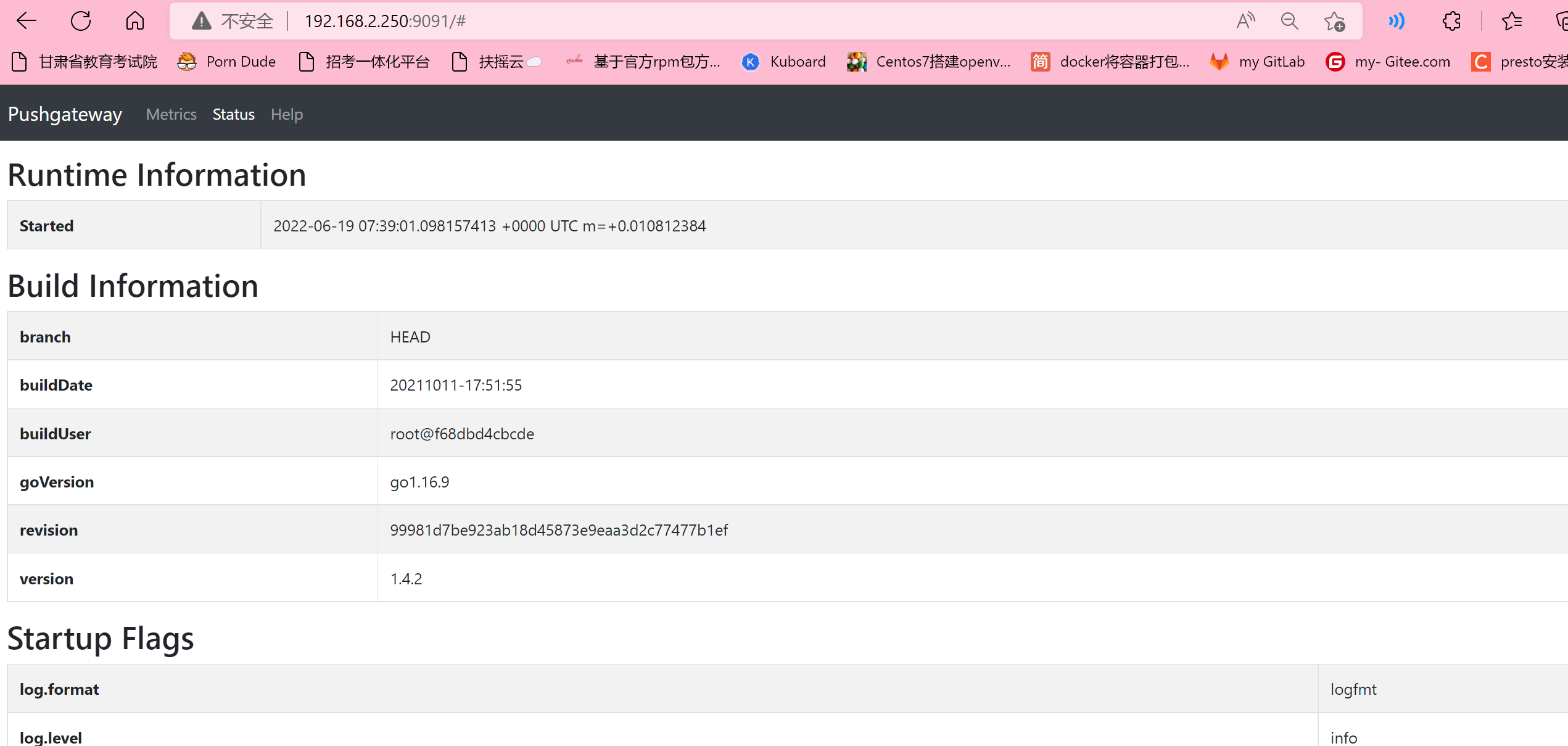This screenshot has height=746, width=1568.
Task: Open the Metrics tab in navbar
Action: pos(171,114)
